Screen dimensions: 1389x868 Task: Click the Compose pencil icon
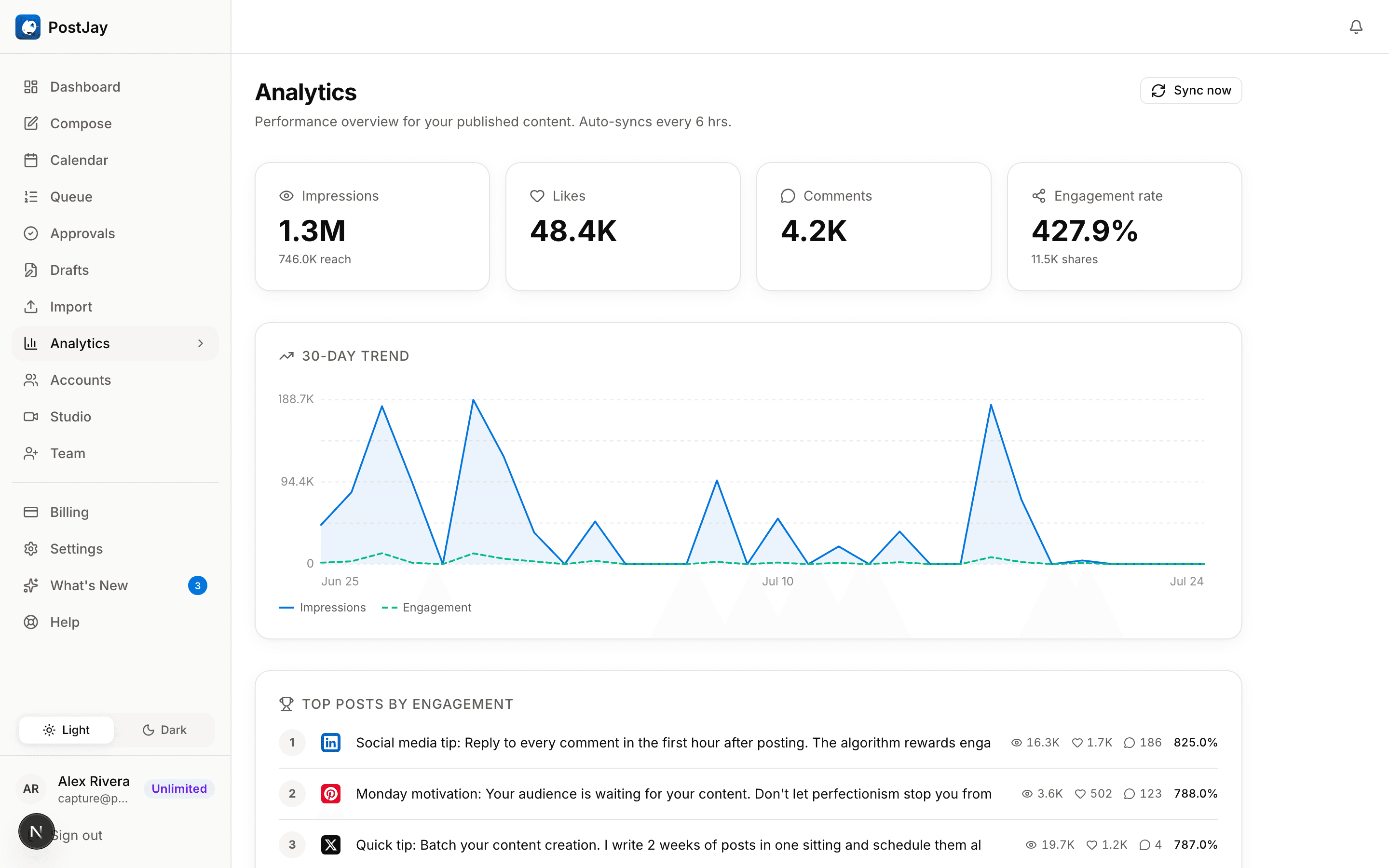(31, 123)
